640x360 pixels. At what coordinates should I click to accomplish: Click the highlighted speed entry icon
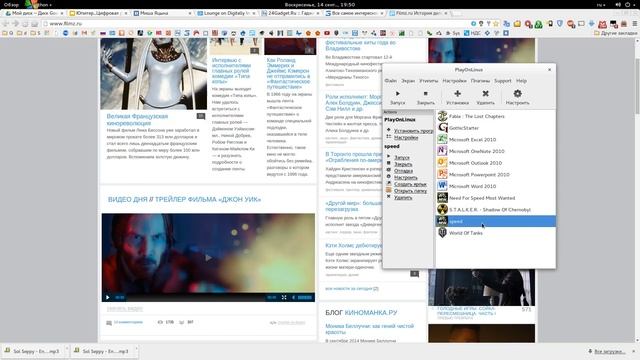[442, 221]
